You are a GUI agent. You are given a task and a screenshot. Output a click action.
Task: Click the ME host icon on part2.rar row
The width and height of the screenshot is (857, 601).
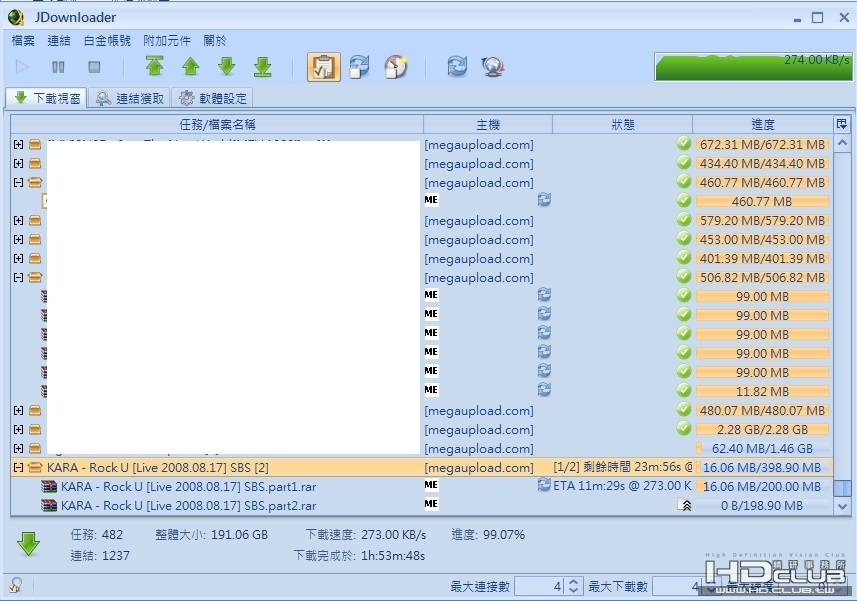(x=431, y=504)
